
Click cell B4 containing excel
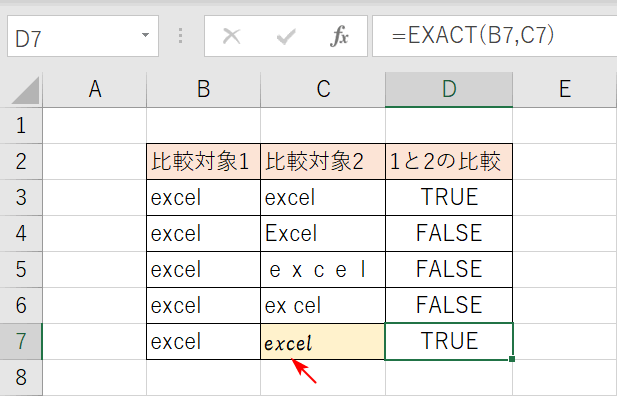(203, 233)
